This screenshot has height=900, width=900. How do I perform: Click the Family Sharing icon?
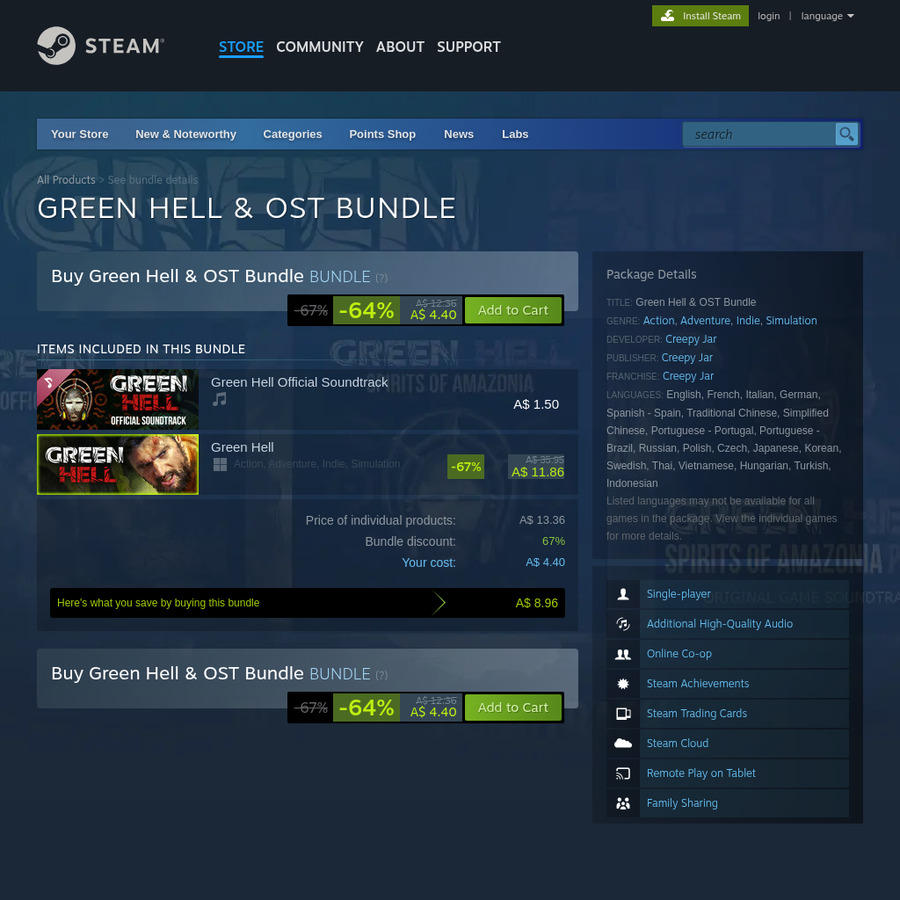click(623, 803)
